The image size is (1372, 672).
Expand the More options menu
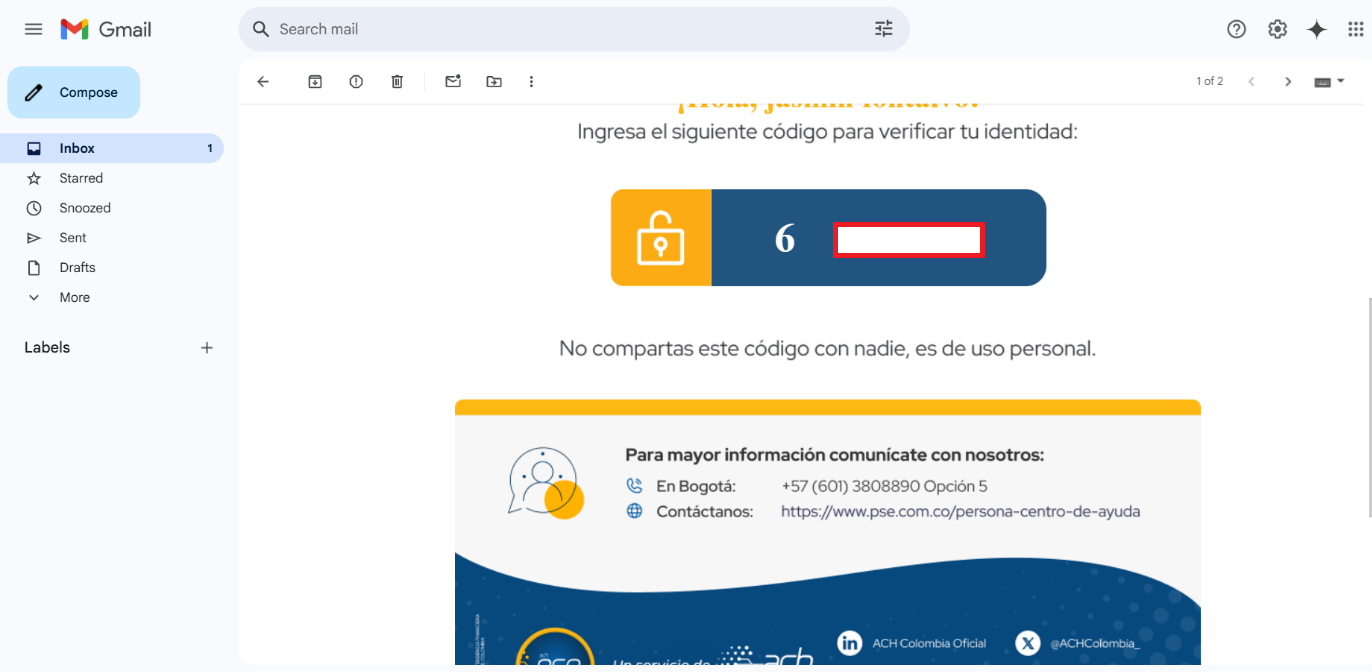click(x=531, y=82)
